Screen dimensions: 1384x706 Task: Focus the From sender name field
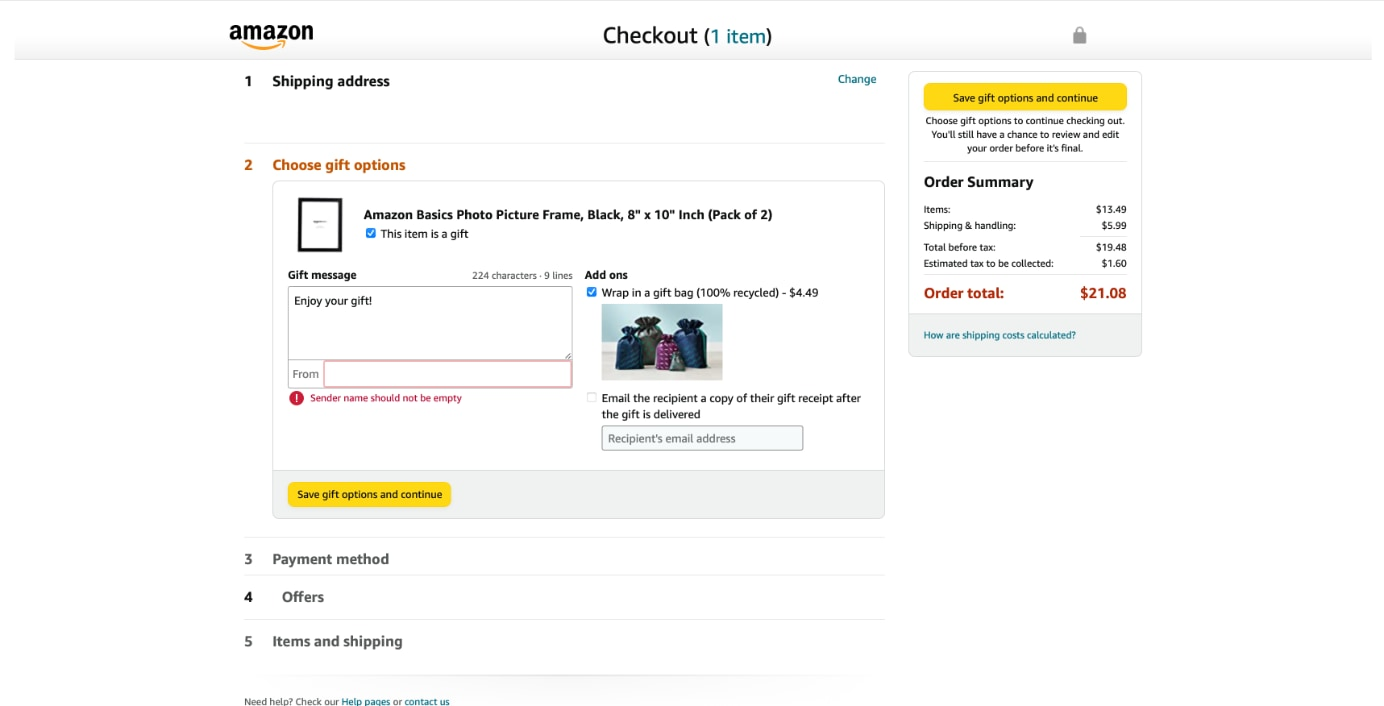click(447, 374)
